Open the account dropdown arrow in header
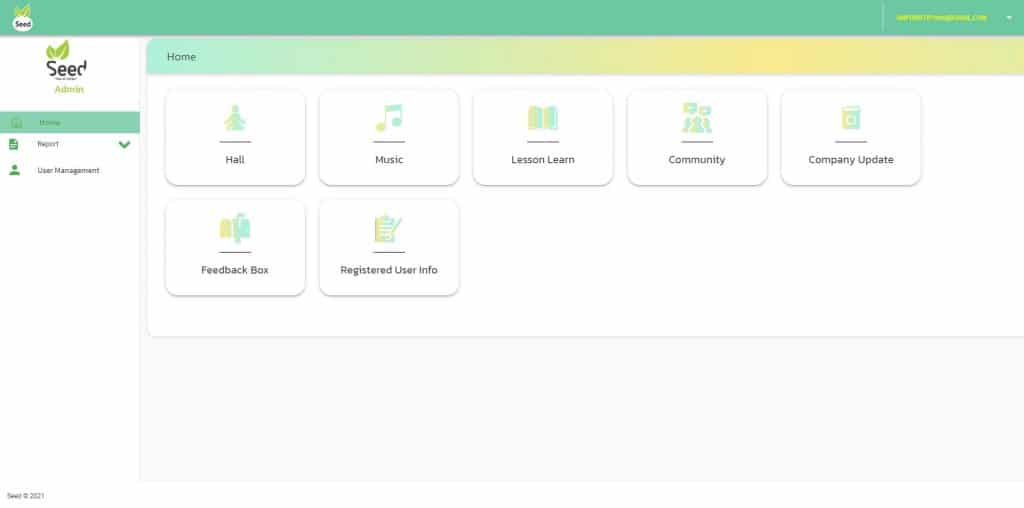The height and width of the screenshot is (508, 1024). tap(1008, 18)
